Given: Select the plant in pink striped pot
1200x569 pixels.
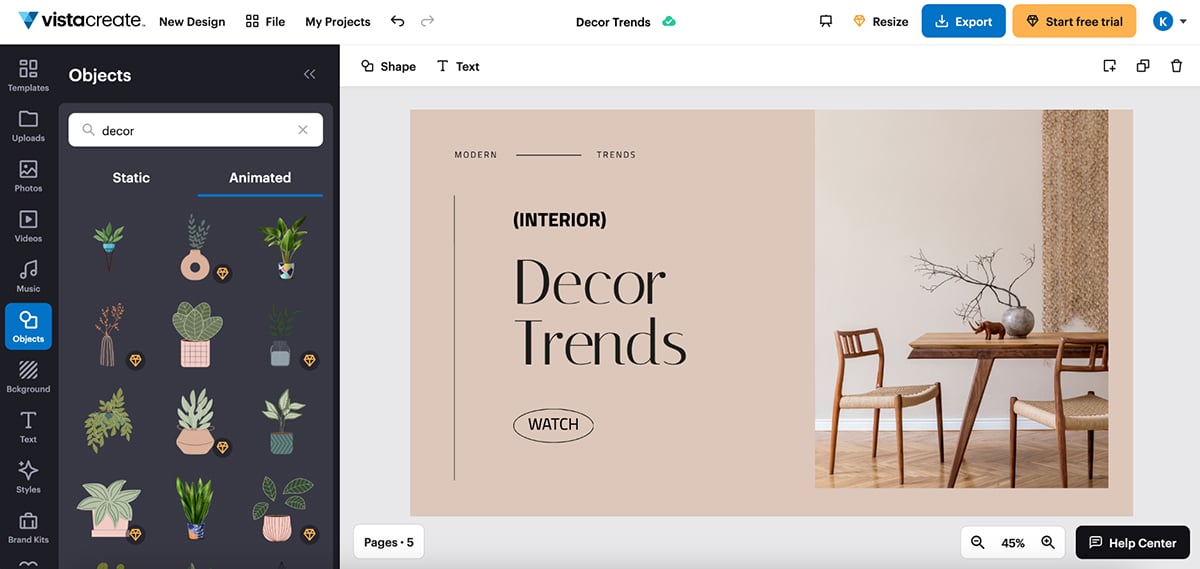Looking at the screenshot, I should 283,508.
